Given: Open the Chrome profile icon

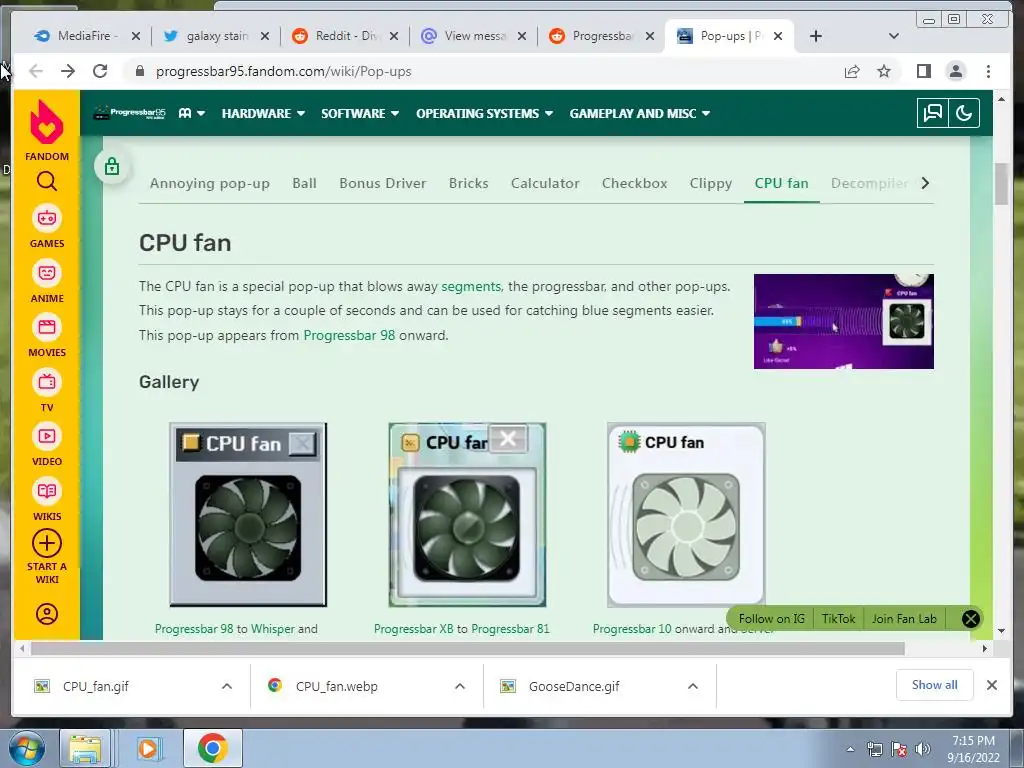Looking at the screenshot, I should coord(955,71).
